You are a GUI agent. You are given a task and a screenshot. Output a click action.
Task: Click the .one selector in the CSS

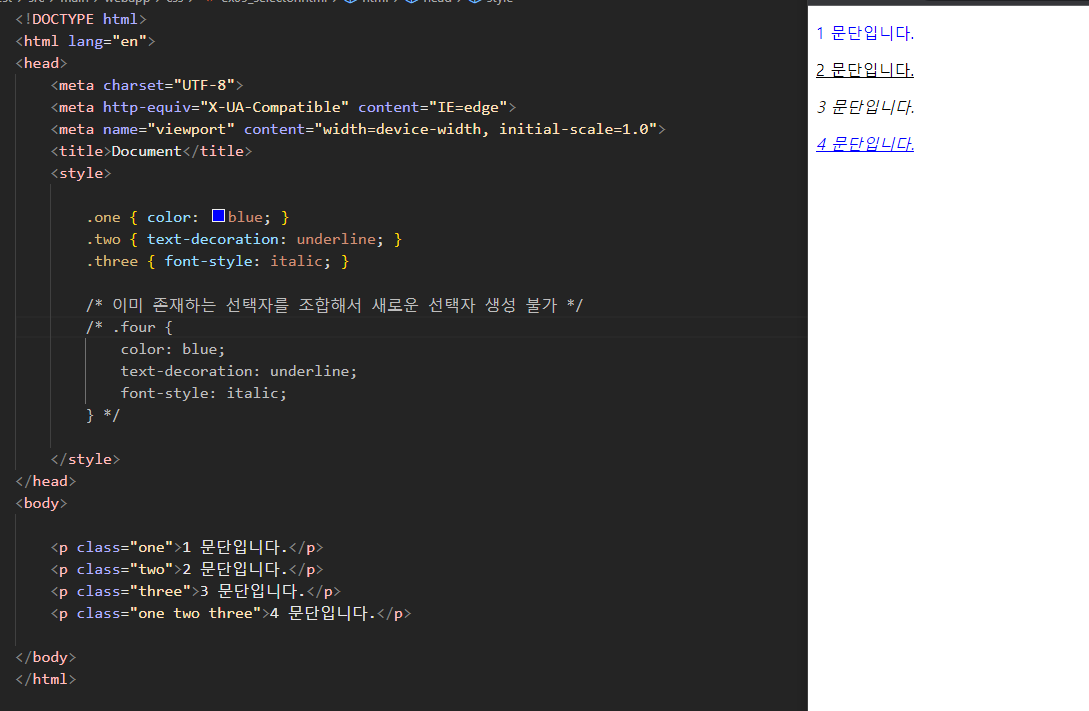tap(103, 217)
